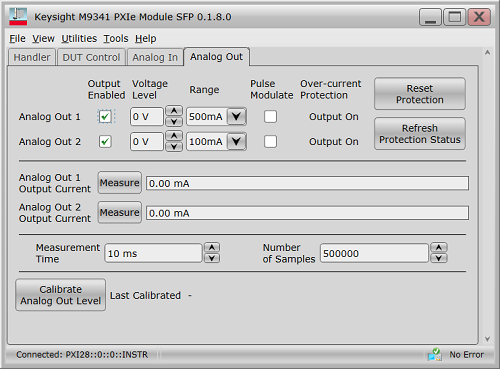The height and width of the screenshot is (369, 500).
Task: Click the Reset Protection button
Action: [x=420, y=94]
